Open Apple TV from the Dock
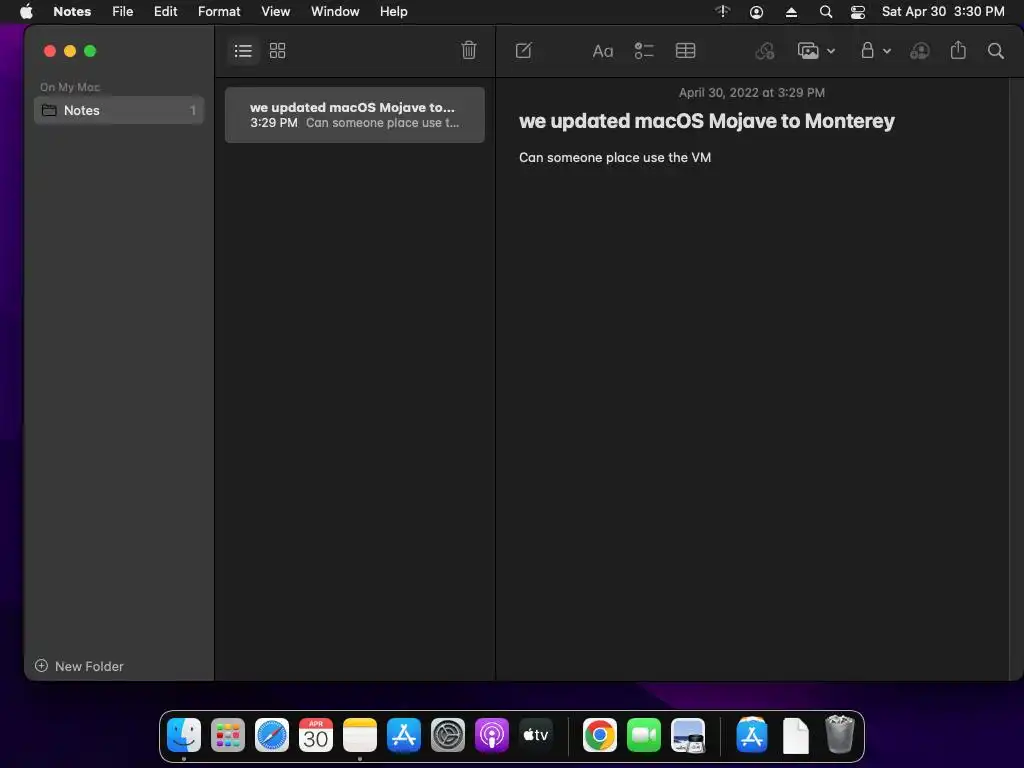Screen dimensions: 1024x768 pyautogui.click(x=536, y=735)
